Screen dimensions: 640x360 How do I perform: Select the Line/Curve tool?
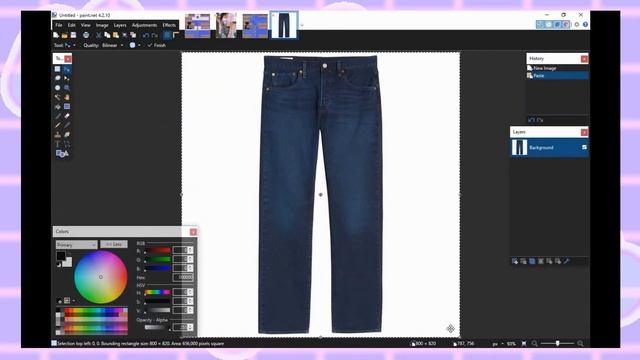67,144
